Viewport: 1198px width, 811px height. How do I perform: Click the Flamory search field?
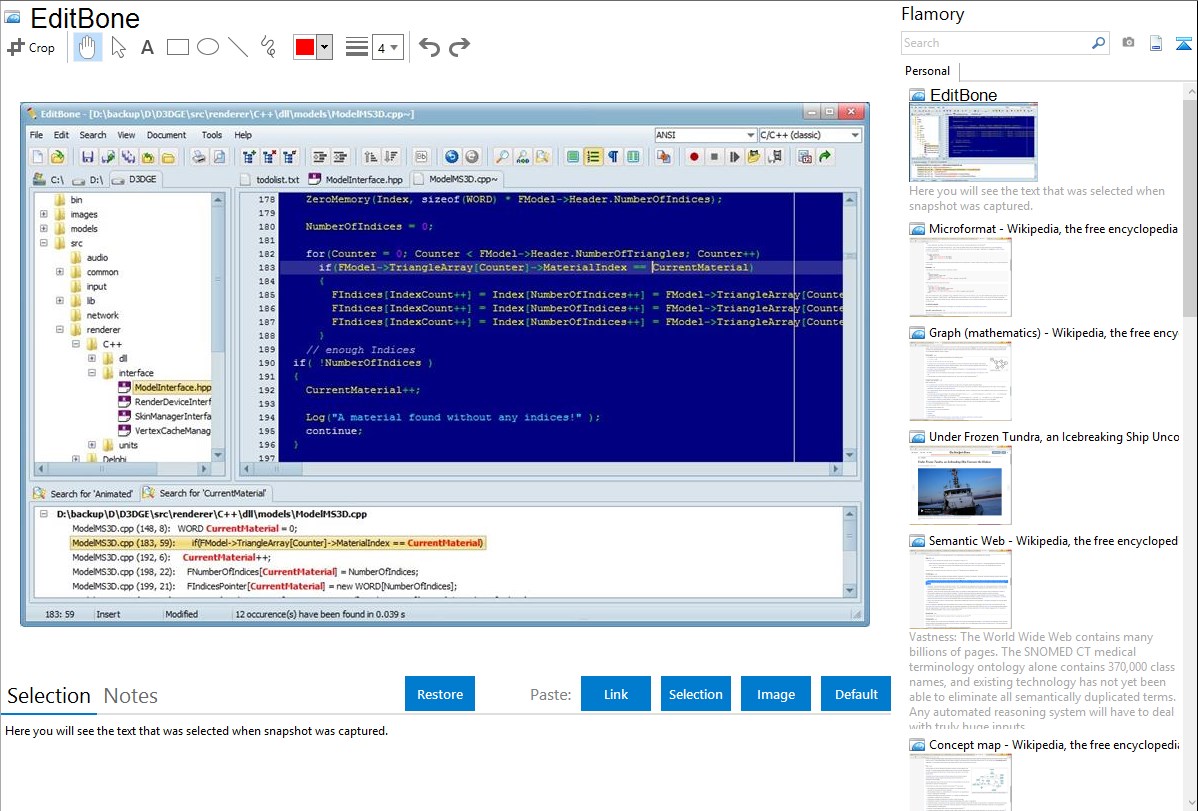995,43
